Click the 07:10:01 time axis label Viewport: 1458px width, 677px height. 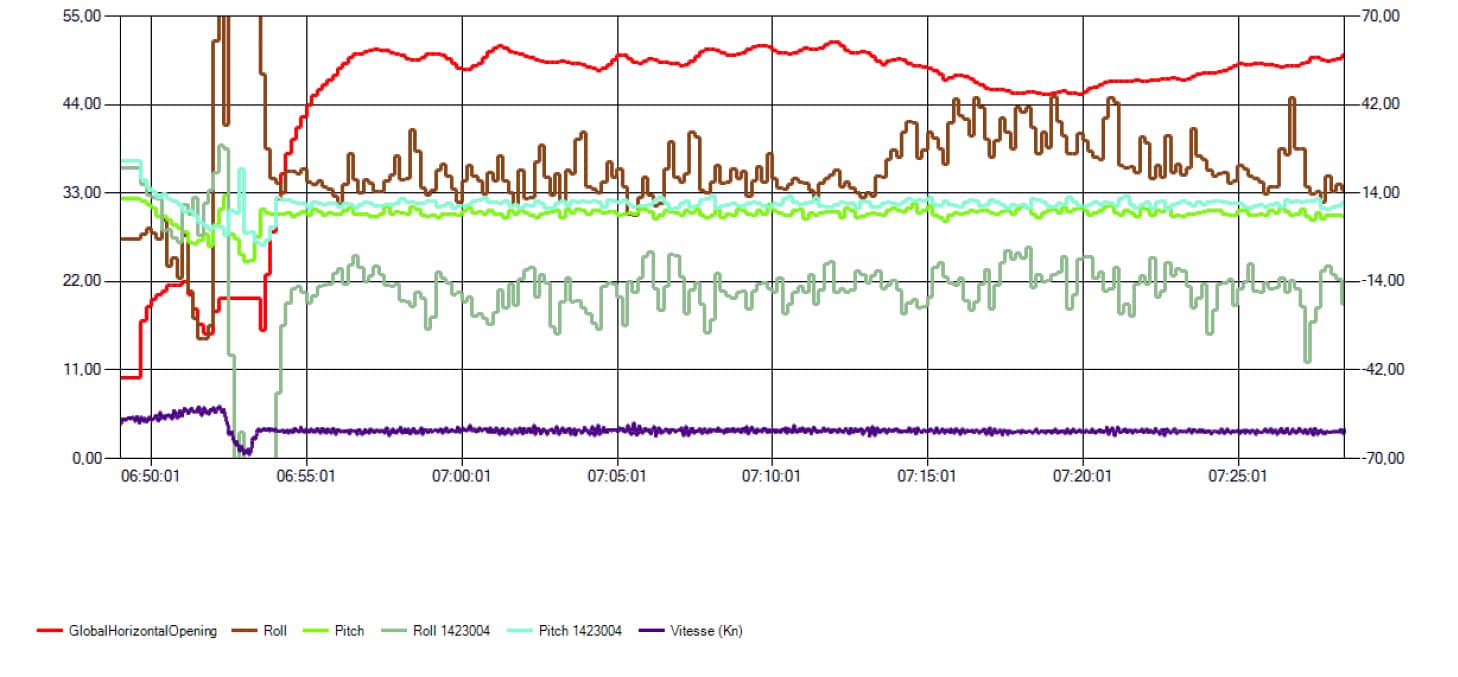(x=772, y=476)
